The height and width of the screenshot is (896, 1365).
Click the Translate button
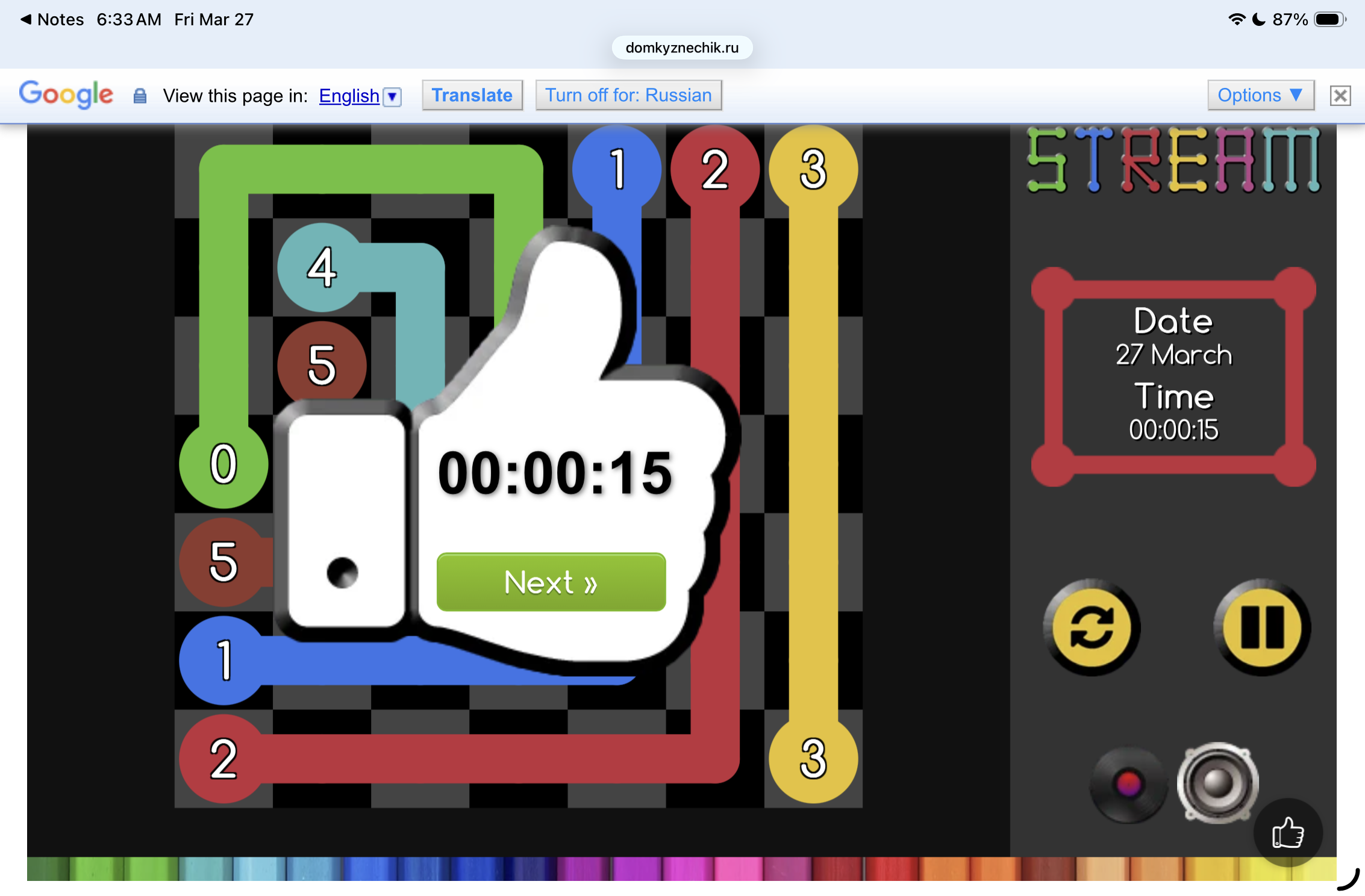pyautogui.click(x=472, y=95)
